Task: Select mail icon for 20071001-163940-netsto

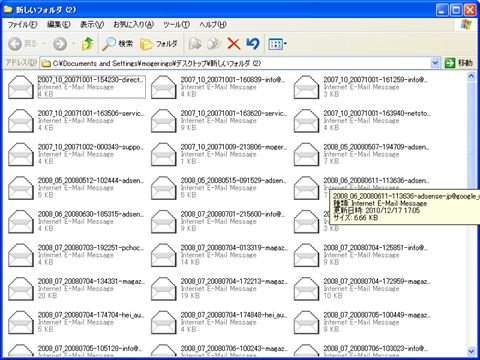Action: point(306,121)
